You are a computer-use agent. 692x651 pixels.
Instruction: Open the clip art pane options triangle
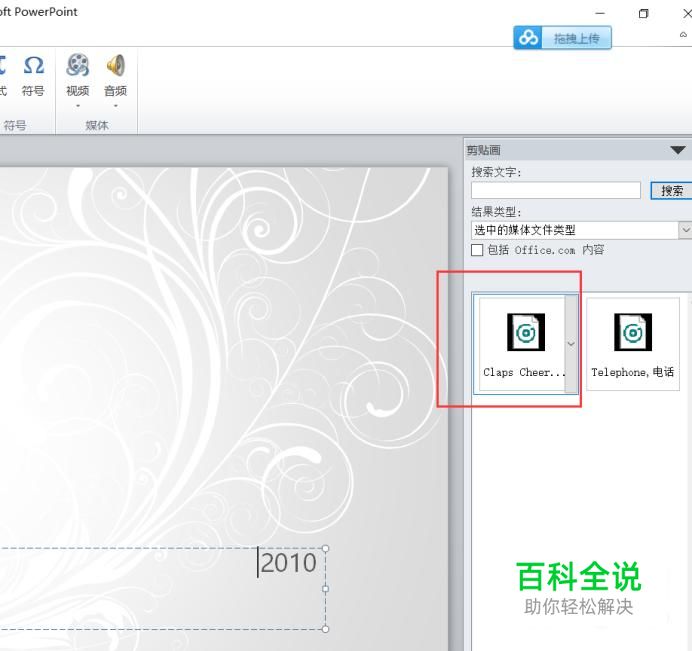(677, 150)
